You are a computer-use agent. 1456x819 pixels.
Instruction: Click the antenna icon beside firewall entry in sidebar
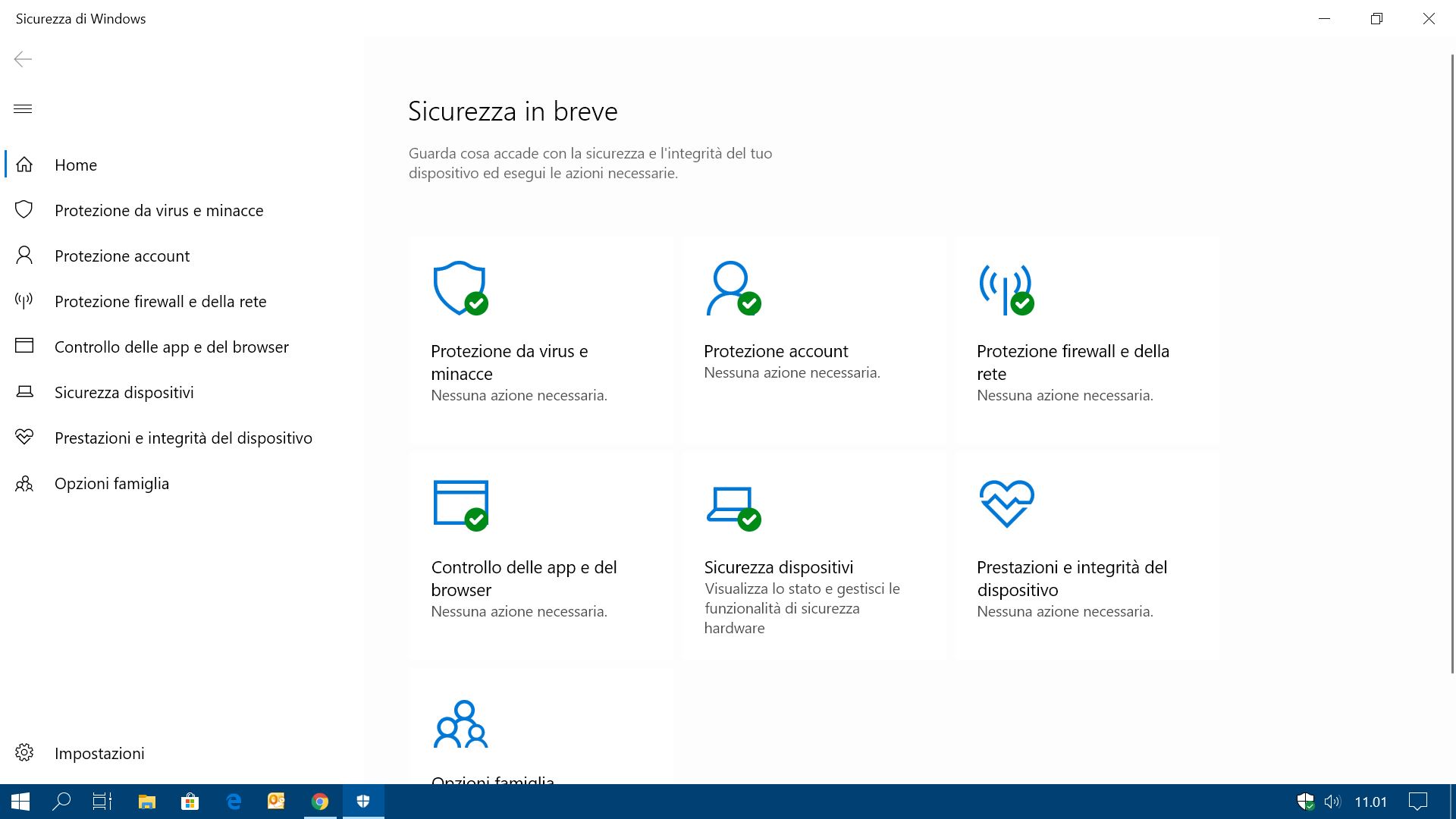click(x=24, y=301)
